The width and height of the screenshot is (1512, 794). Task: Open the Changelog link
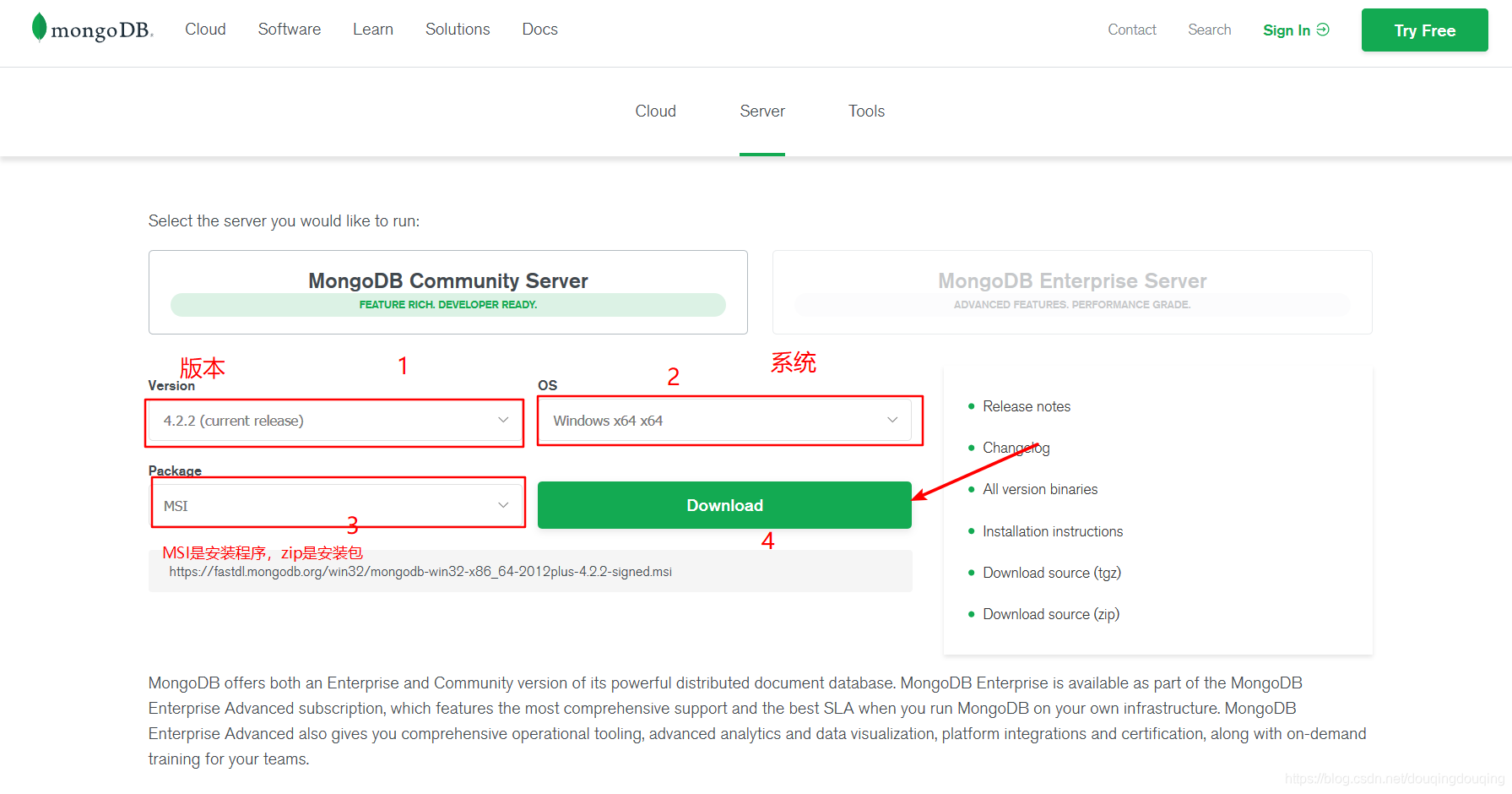pyautogui.click(x=1016, y=448)
